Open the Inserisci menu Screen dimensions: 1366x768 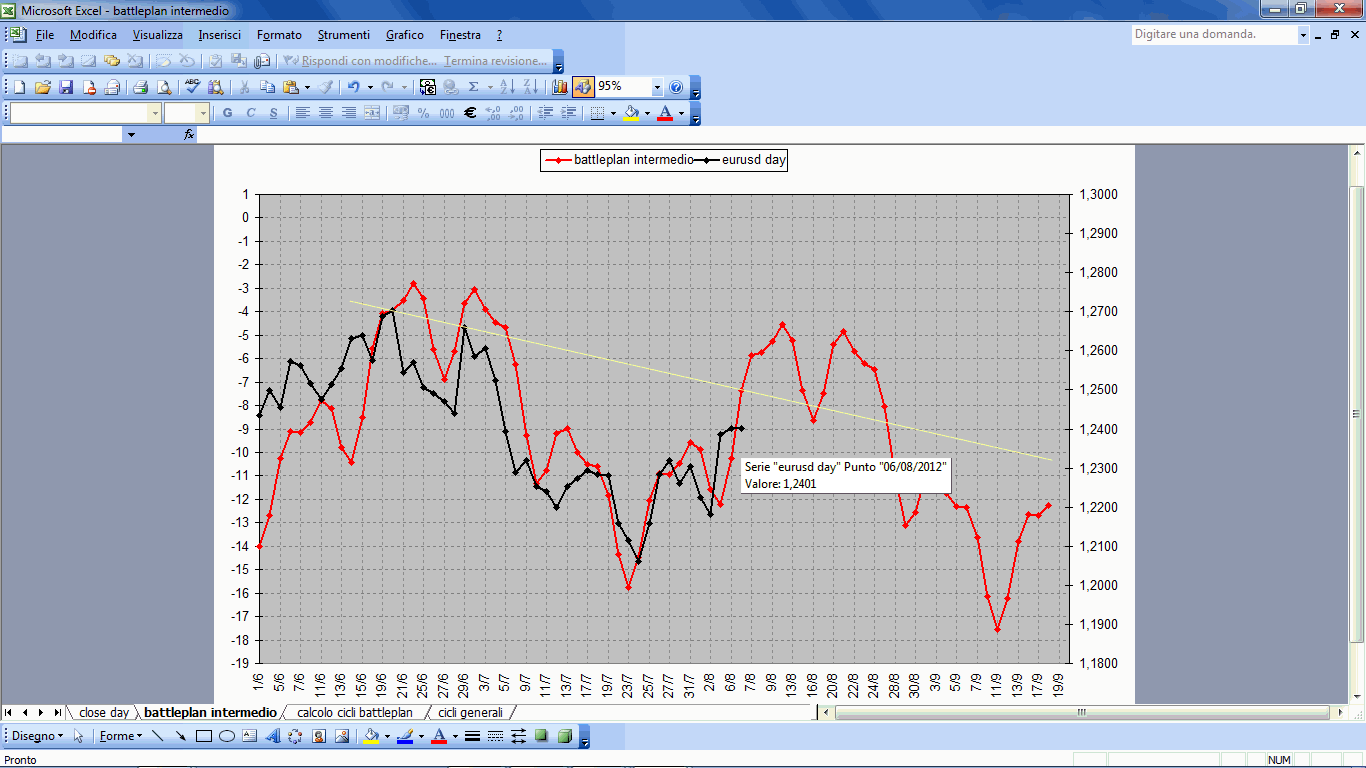pyautogui.click(x=220, y=35)
